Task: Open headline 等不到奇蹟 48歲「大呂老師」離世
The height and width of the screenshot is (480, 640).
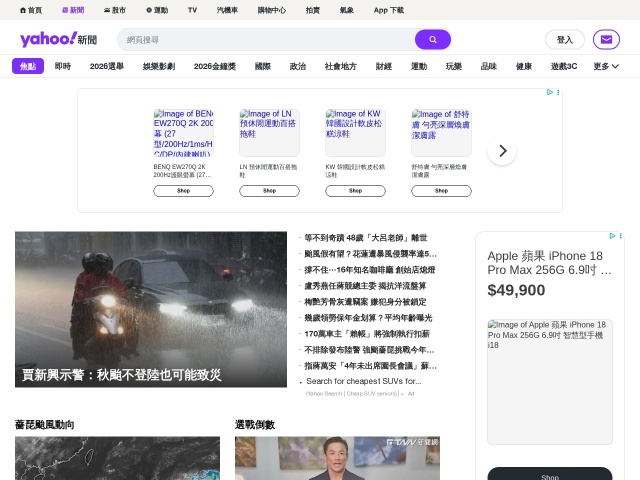Action: pos(366,238)
